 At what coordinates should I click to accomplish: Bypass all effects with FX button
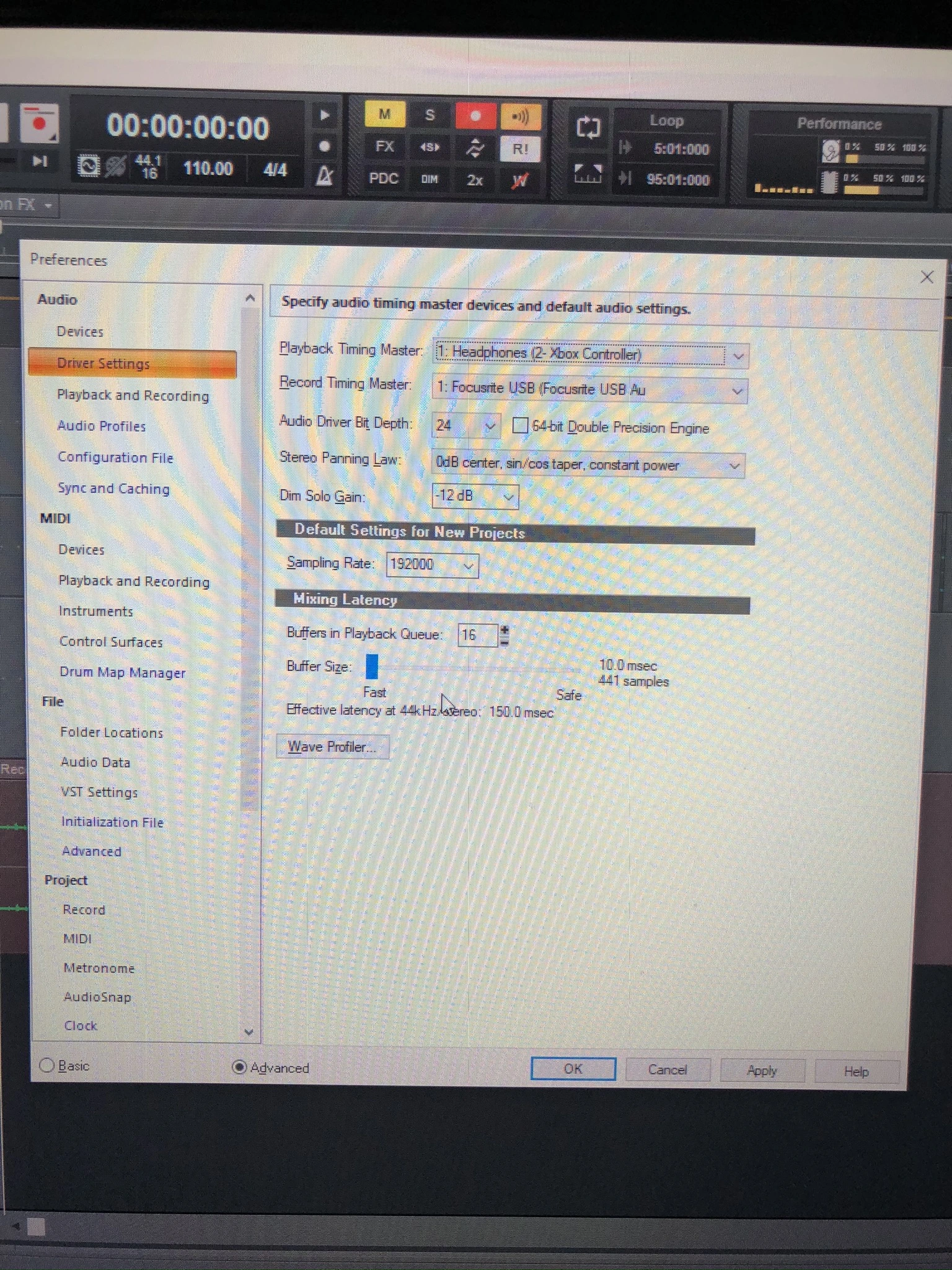click(384, 146)
